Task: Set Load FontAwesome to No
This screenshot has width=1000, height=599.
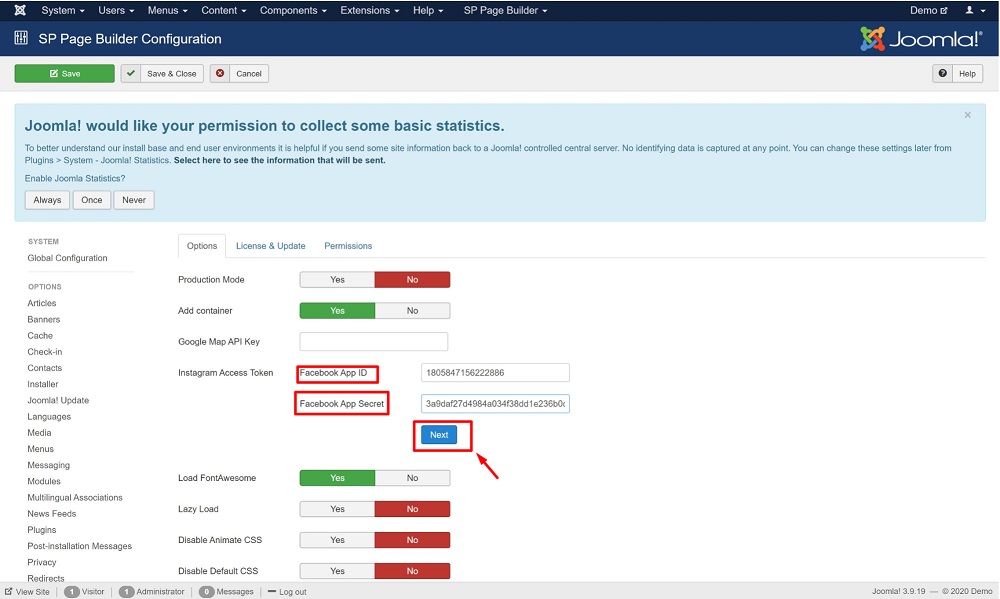Action: [413, 478]
